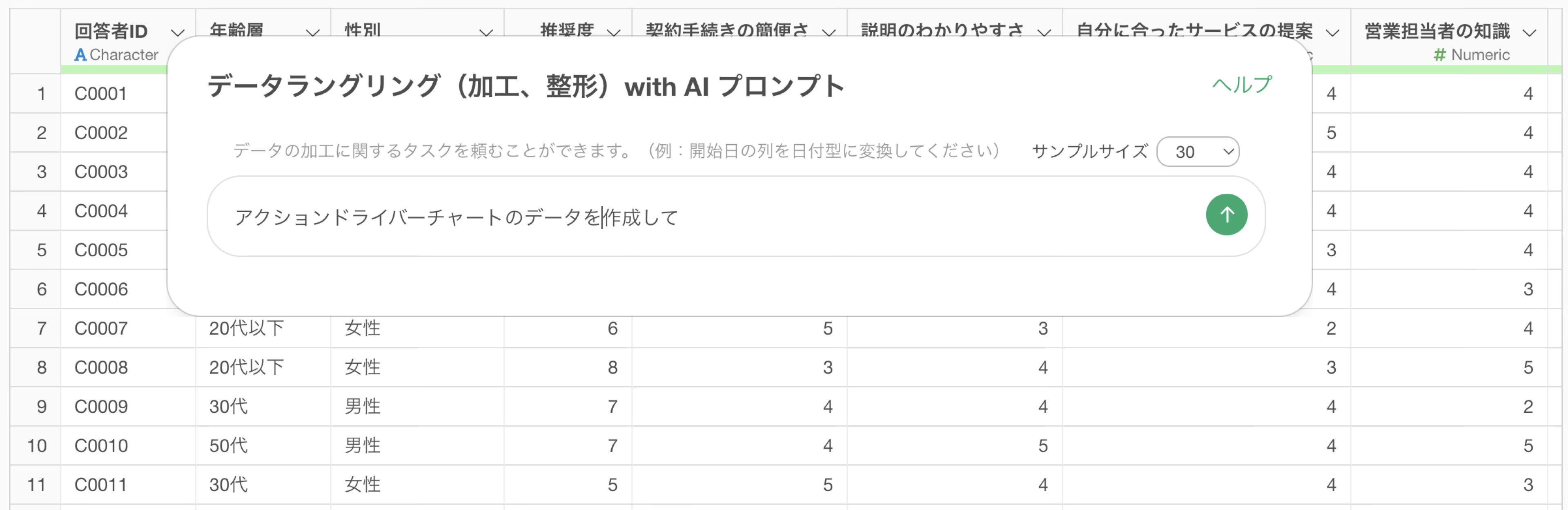Screen dimensions: 1568x510
Task: Select the 50代 cell in row 10
Action: coord(228,445)
